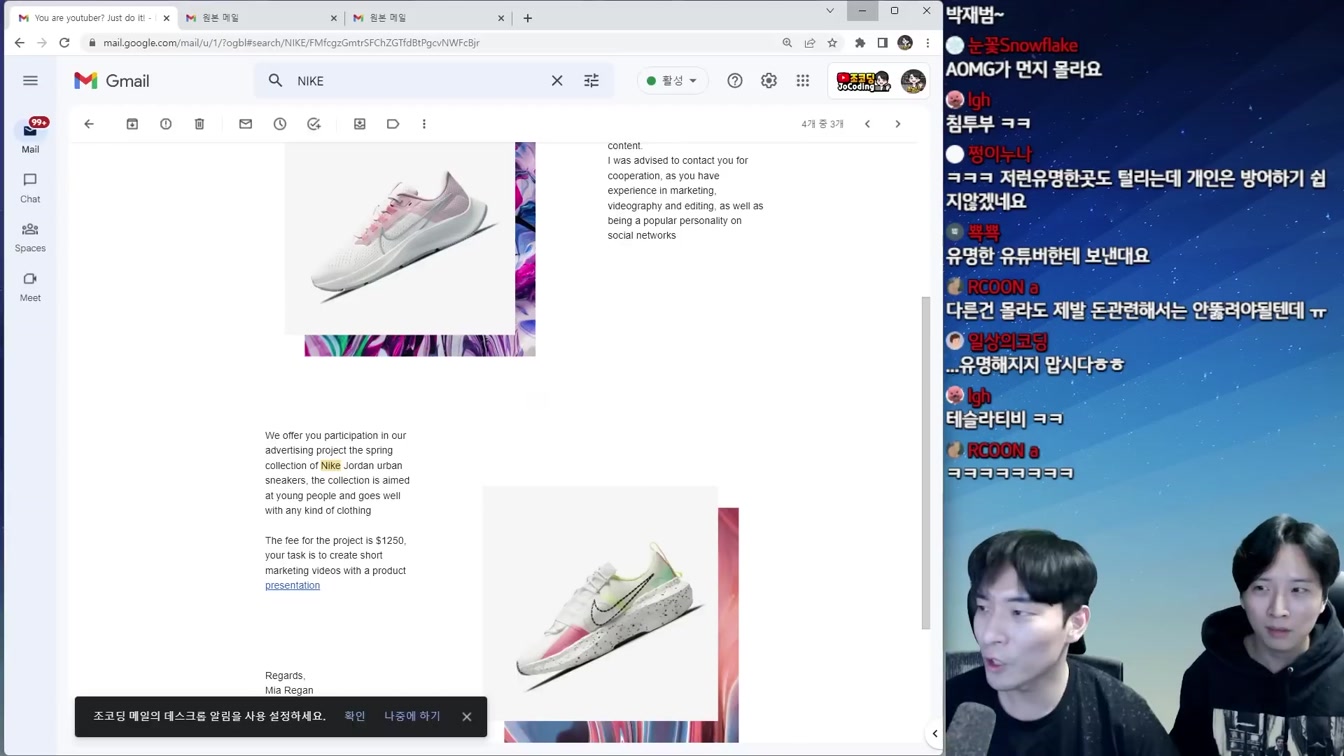Archive this email
This screenshot has width=1344, height=756.
tap(132, 124)
